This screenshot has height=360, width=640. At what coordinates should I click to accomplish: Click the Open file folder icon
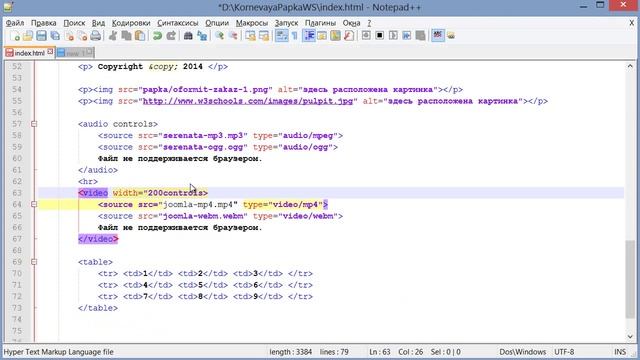(x=28, y=36)
